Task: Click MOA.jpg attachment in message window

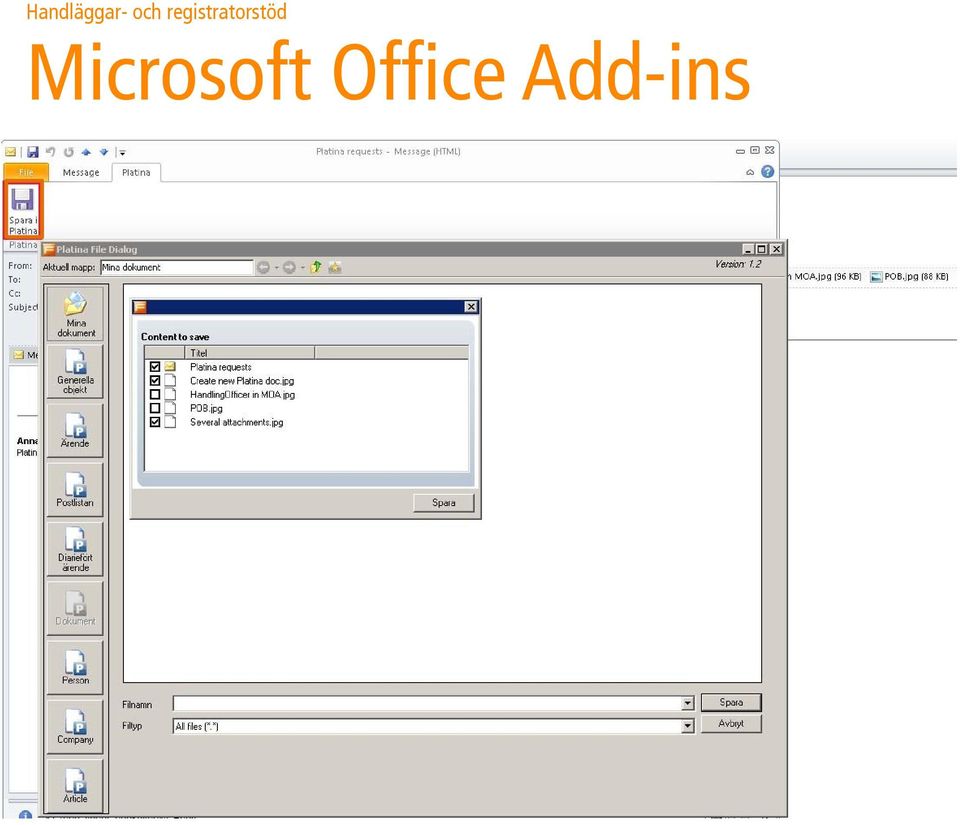Action: (x=826, y=277)
